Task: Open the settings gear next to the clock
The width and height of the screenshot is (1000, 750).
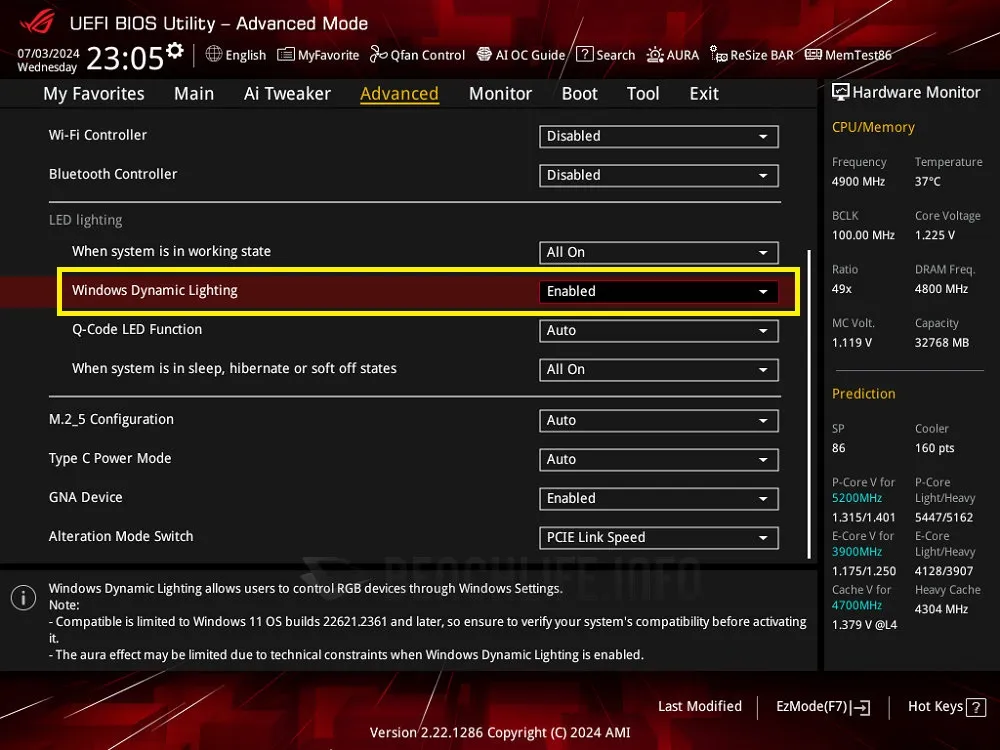Action: [x=175, y=50]
